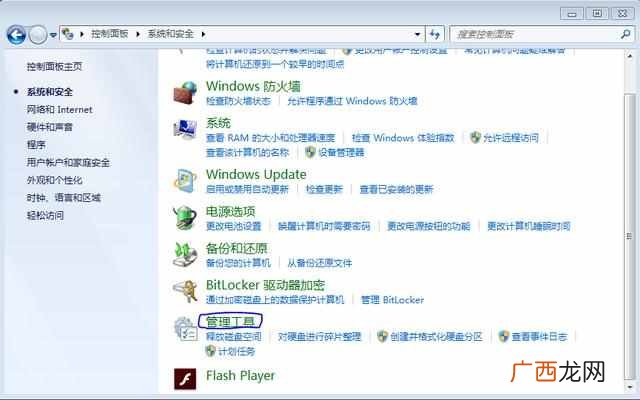This screenshot has width=640, height=400.
Task: Click the vertical scrollbar thumb
Action: pos(630,236)
